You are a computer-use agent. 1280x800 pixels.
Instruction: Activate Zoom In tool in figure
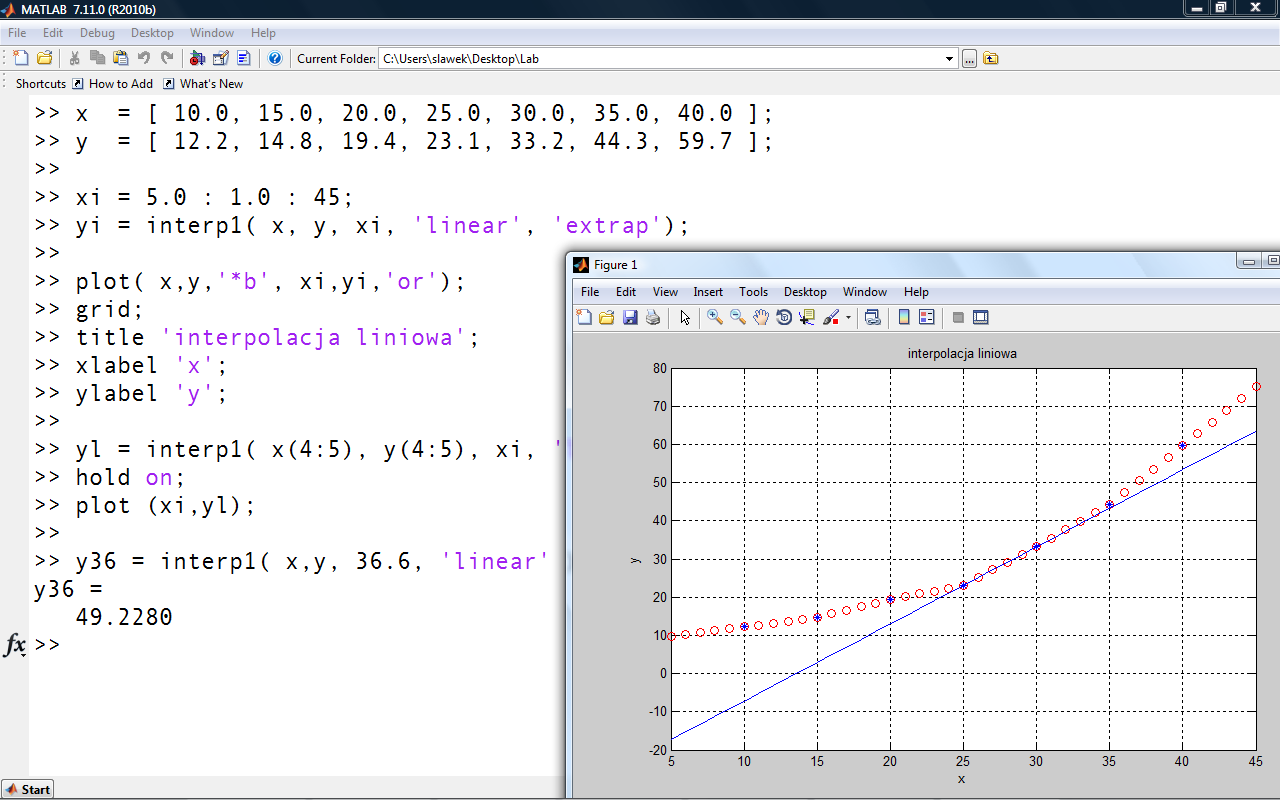[x=715, y=317]
